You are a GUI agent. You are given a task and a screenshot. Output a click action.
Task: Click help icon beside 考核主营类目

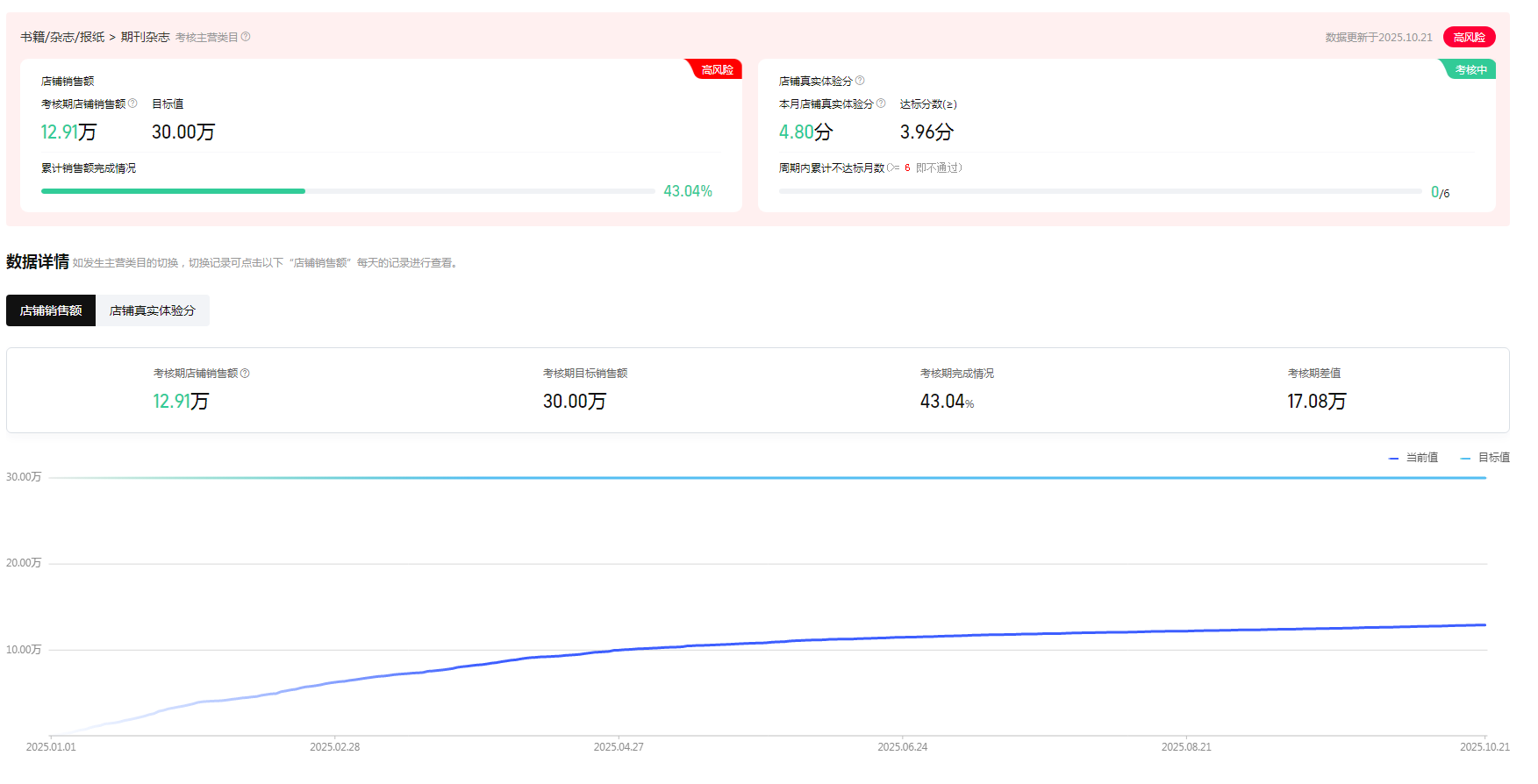[246, 37]
